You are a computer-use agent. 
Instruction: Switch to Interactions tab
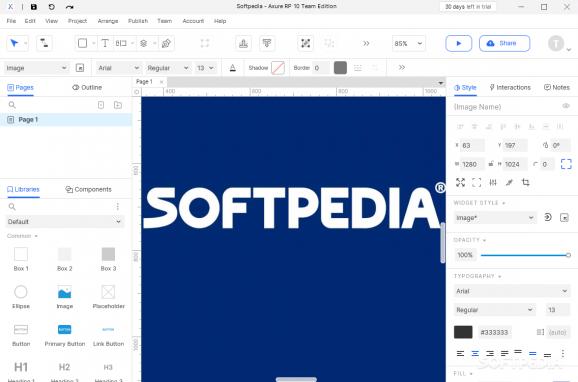coord(510,87)
